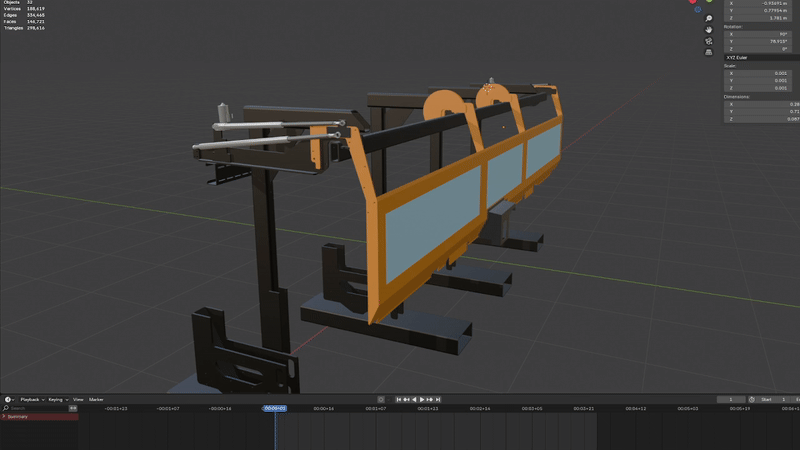The height and width of the screenshot is (450, 800).
Task: Open the Keying dropdown in timeline
Action: click(58, 399)
